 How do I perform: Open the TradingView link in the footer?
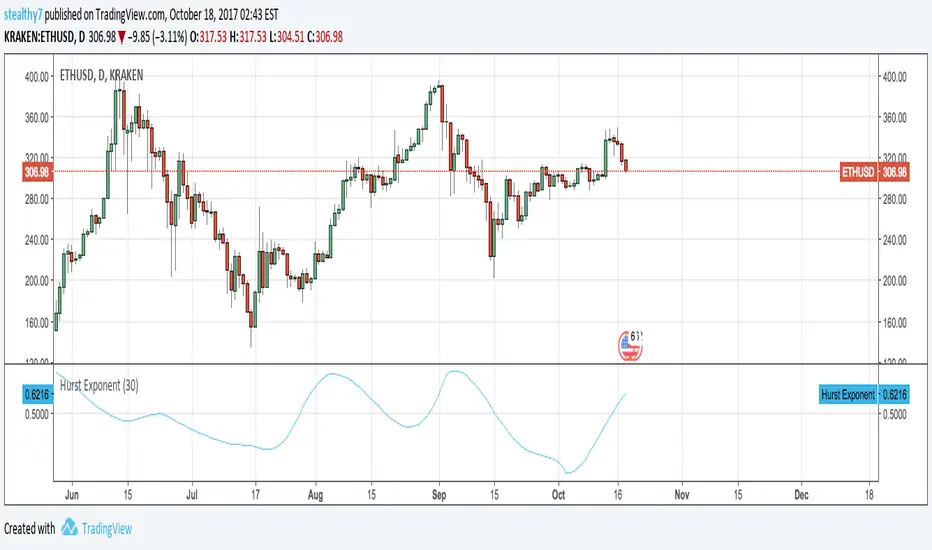click(107, 528)
